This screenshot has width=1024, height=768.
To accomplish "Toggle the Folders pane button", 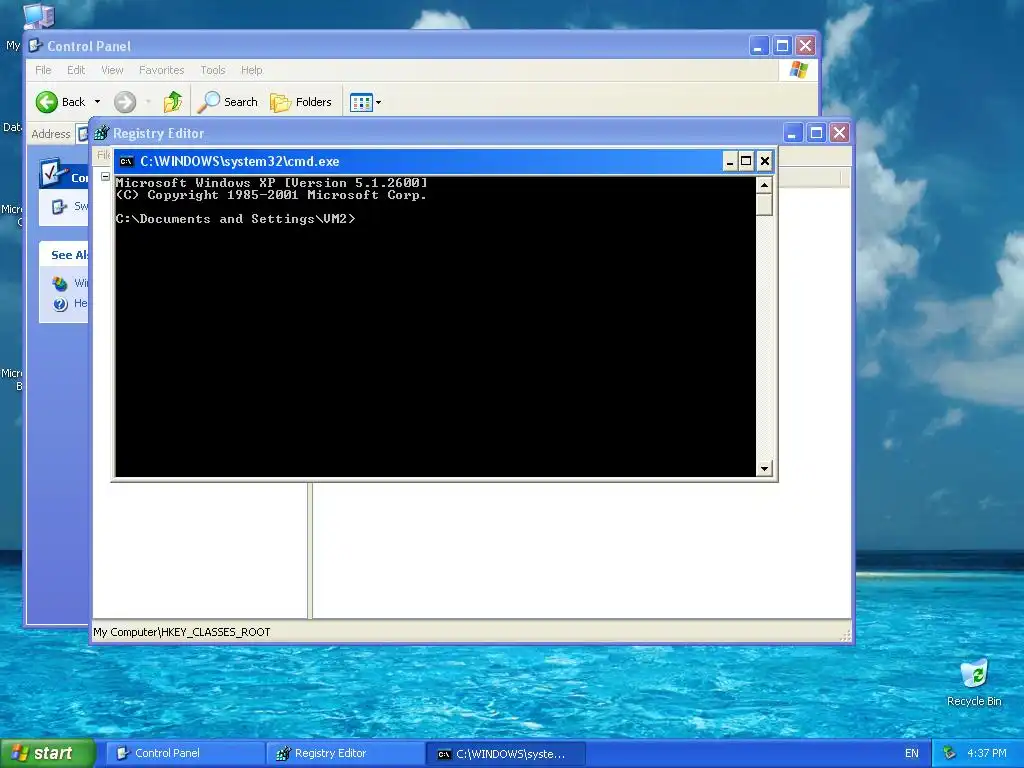I will coord(301,102).
